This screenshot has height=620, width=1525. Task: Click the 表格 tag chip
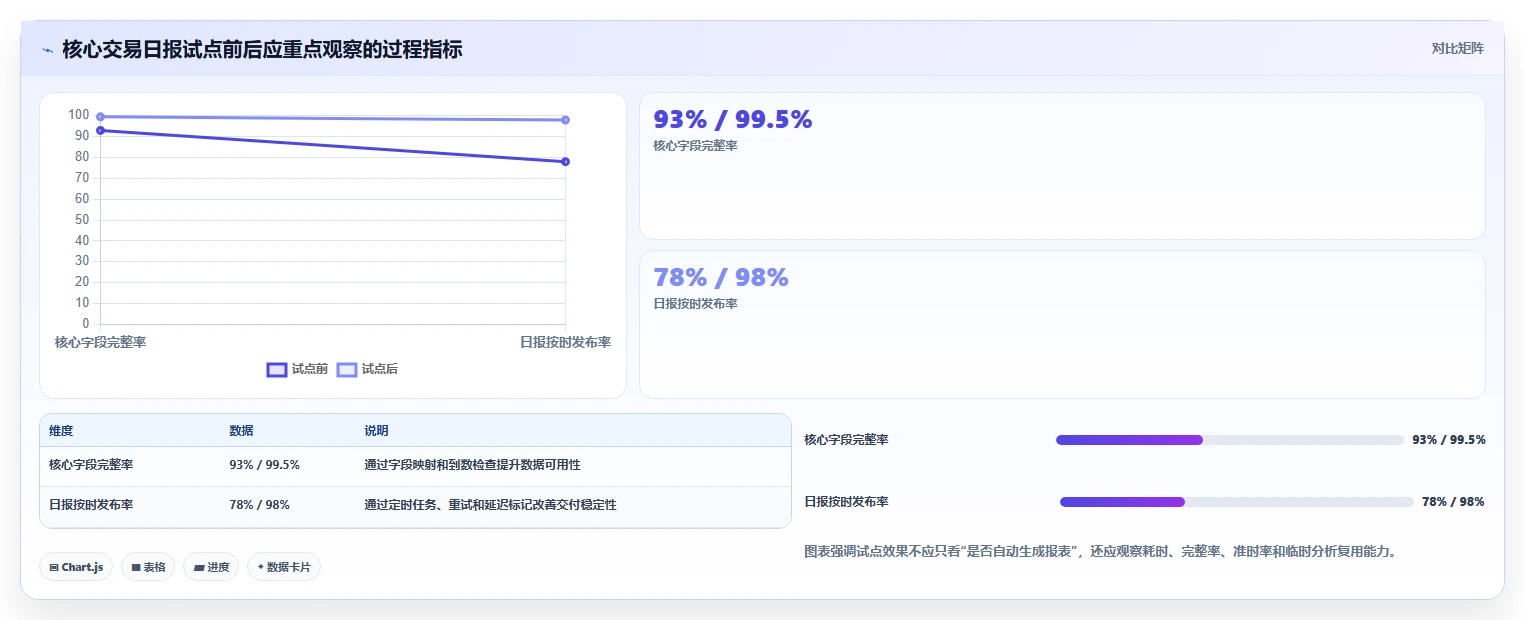[x=148, y=567]
